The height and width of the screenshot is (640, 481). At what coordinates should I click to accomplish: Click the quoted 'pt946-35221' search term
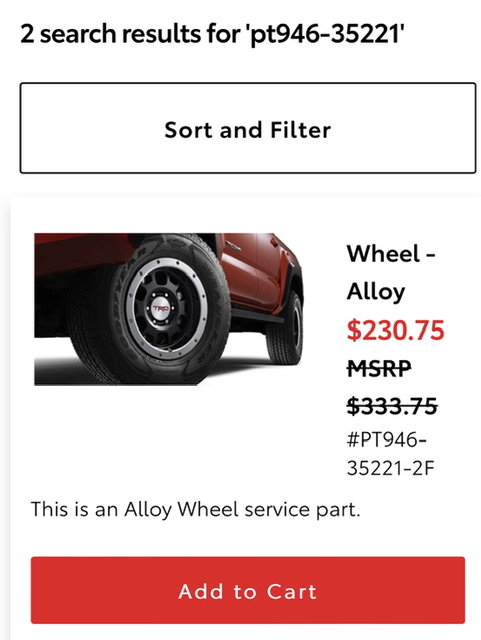(x=325, y=34)
